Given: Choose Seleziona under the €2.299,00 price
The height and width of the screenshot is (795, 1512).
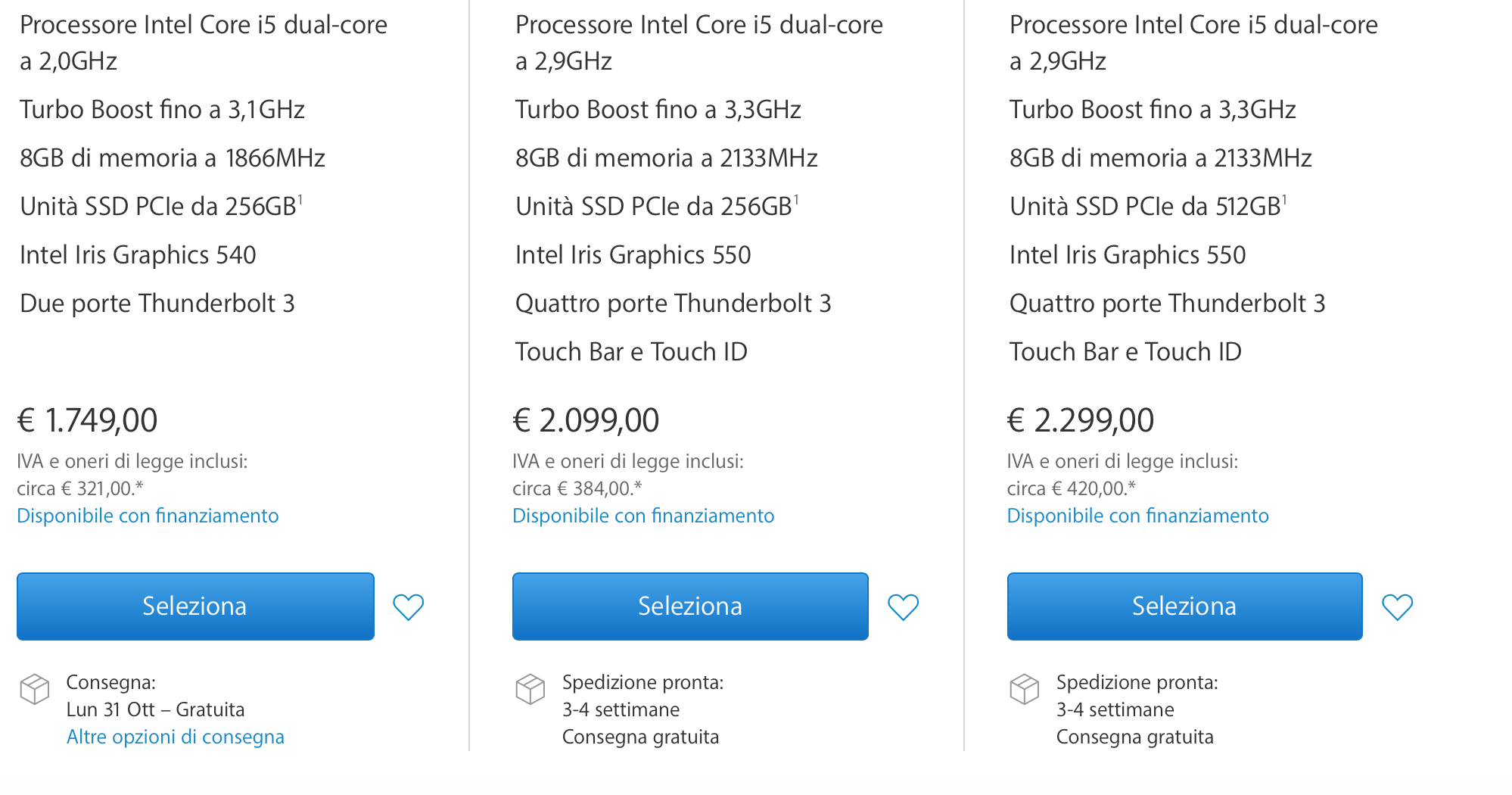Looking at the screenshot, I should click(x=1184, y=606).
